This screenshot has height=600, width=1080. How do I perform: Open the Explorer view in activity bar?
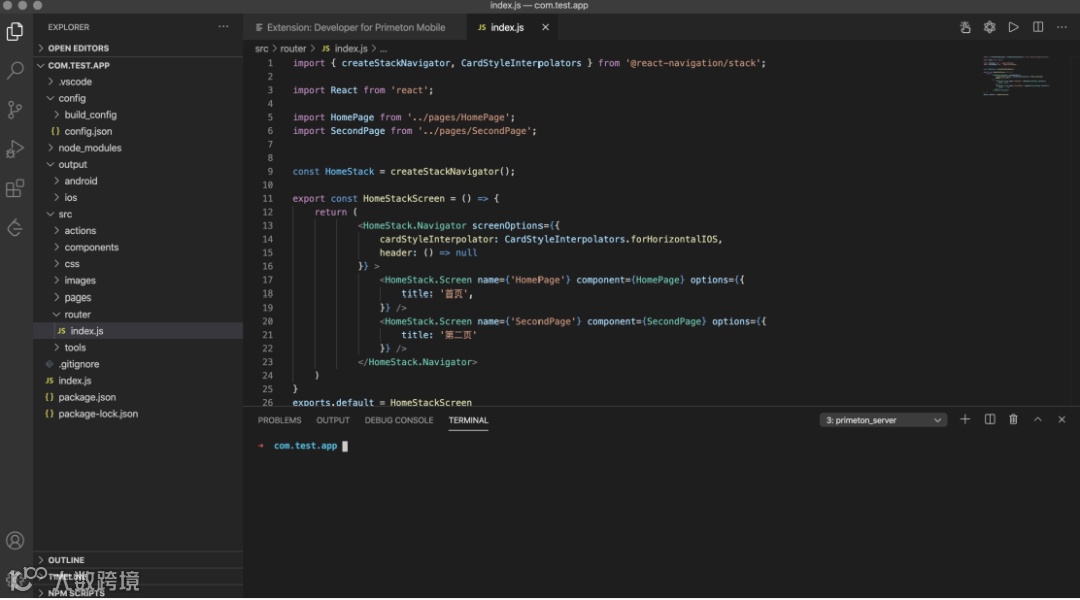click(x=15, y=32)
